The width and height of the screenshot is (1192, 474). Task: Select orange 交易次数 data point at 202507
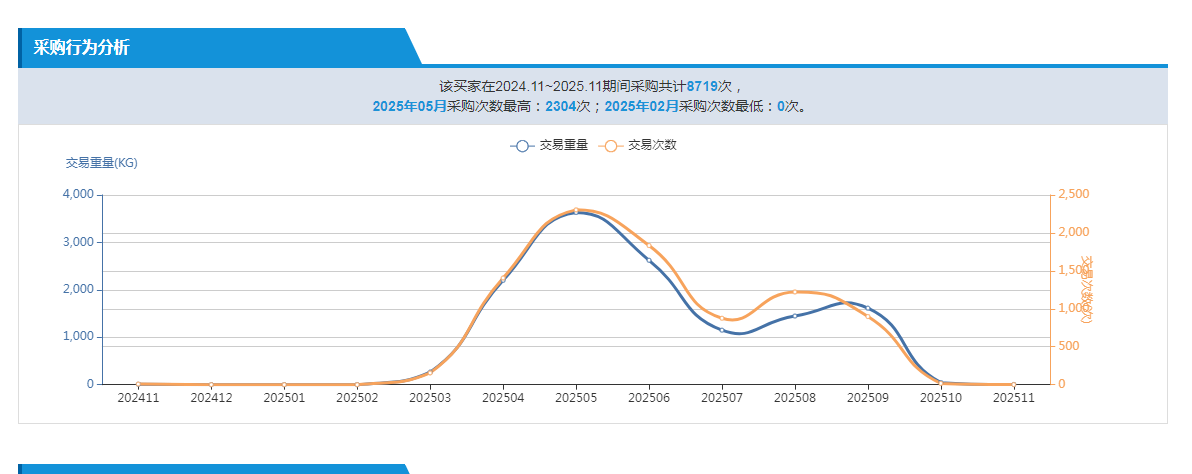[x=722, y=318]
